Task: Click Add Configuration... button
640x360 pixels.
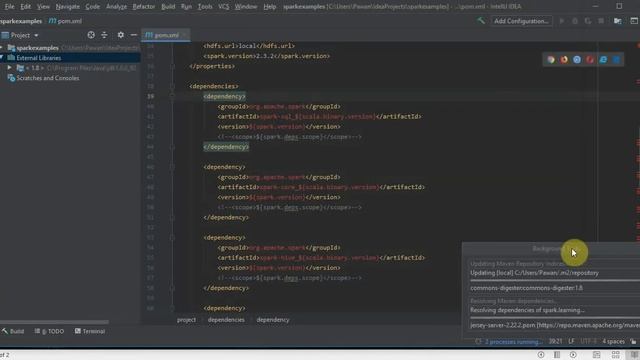Action: pos(521,21)
